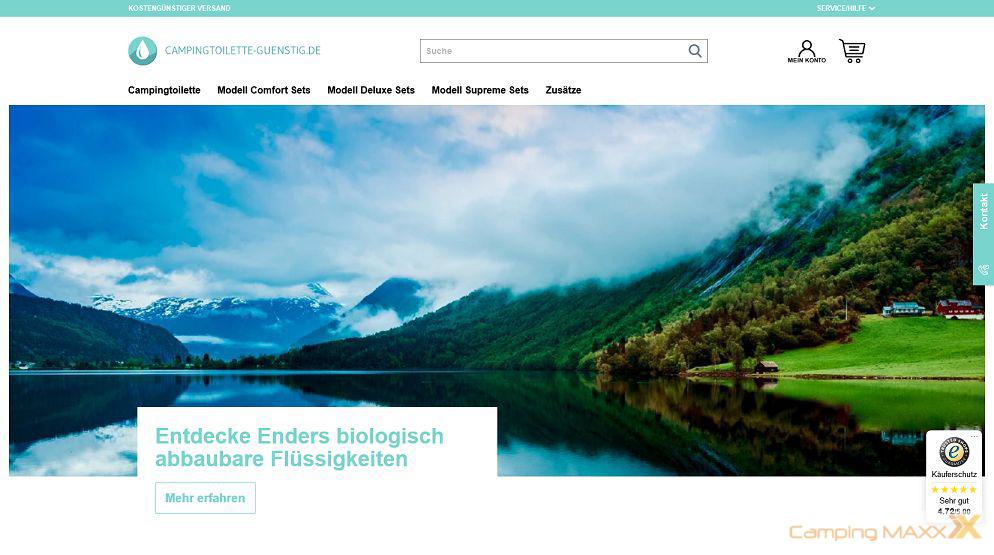
Task: Open the Campingtoilette menu item
Action: click(164, 90)
